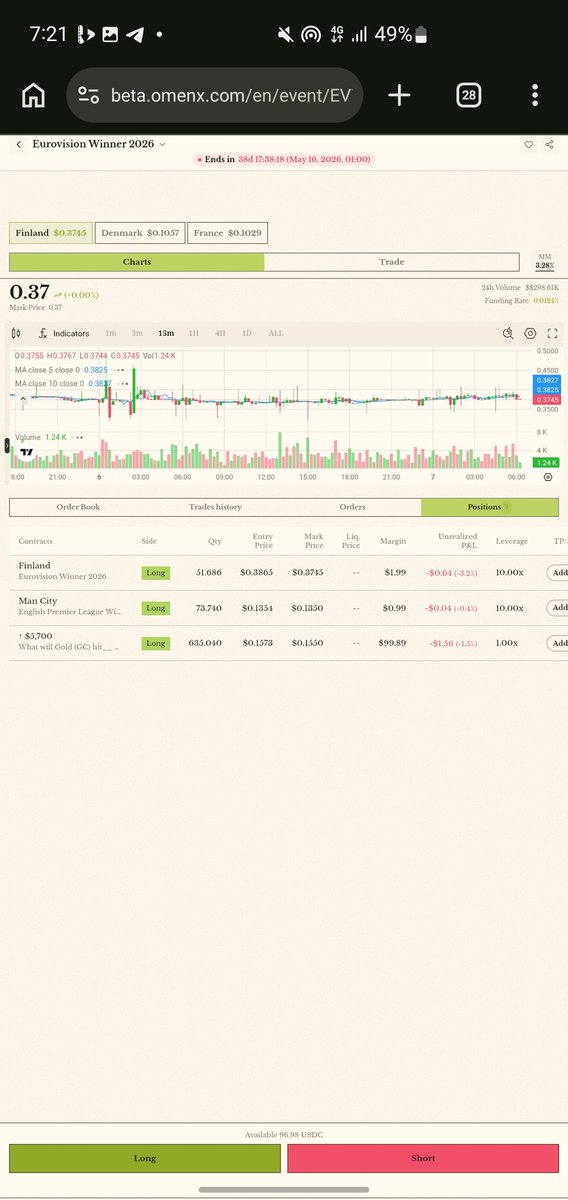Click the Unrealized P&L column header

458,541
